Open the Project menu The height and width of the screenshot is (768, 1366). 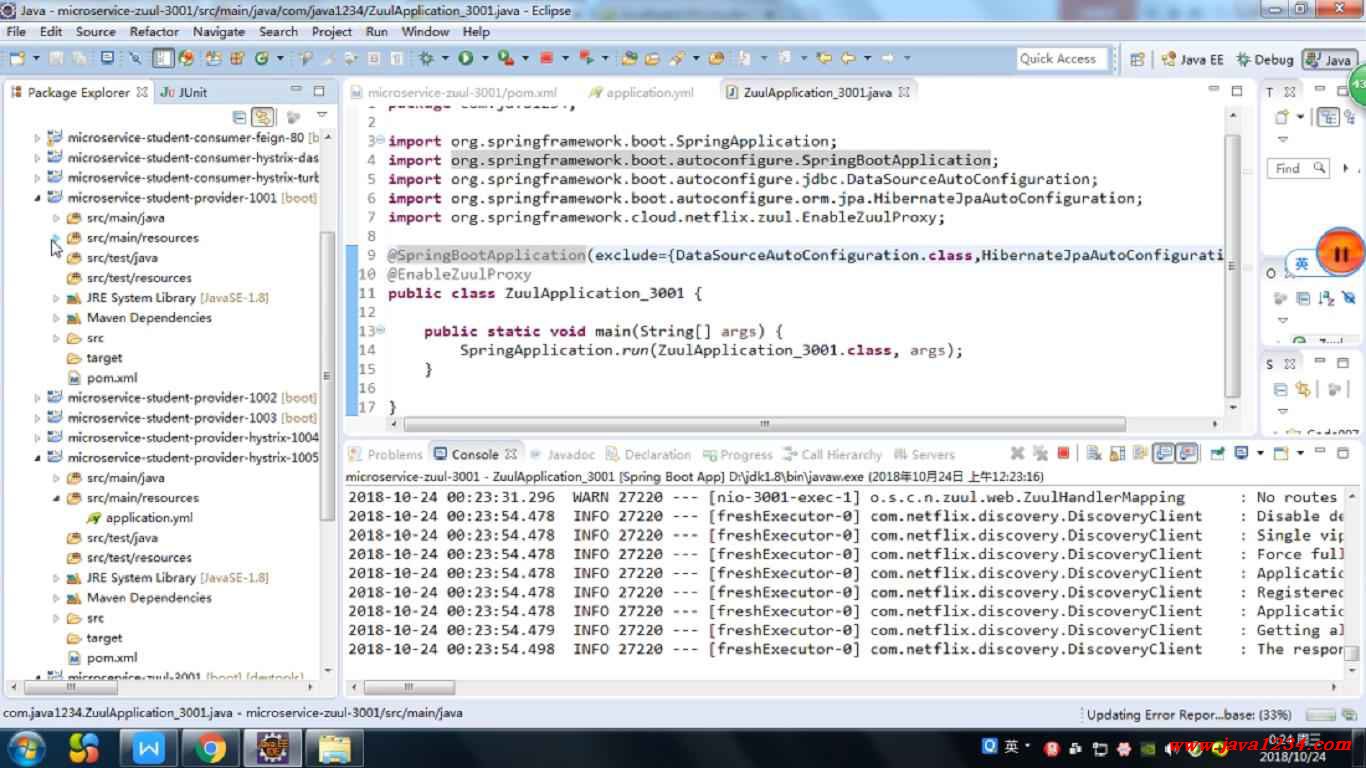(331, 31)
